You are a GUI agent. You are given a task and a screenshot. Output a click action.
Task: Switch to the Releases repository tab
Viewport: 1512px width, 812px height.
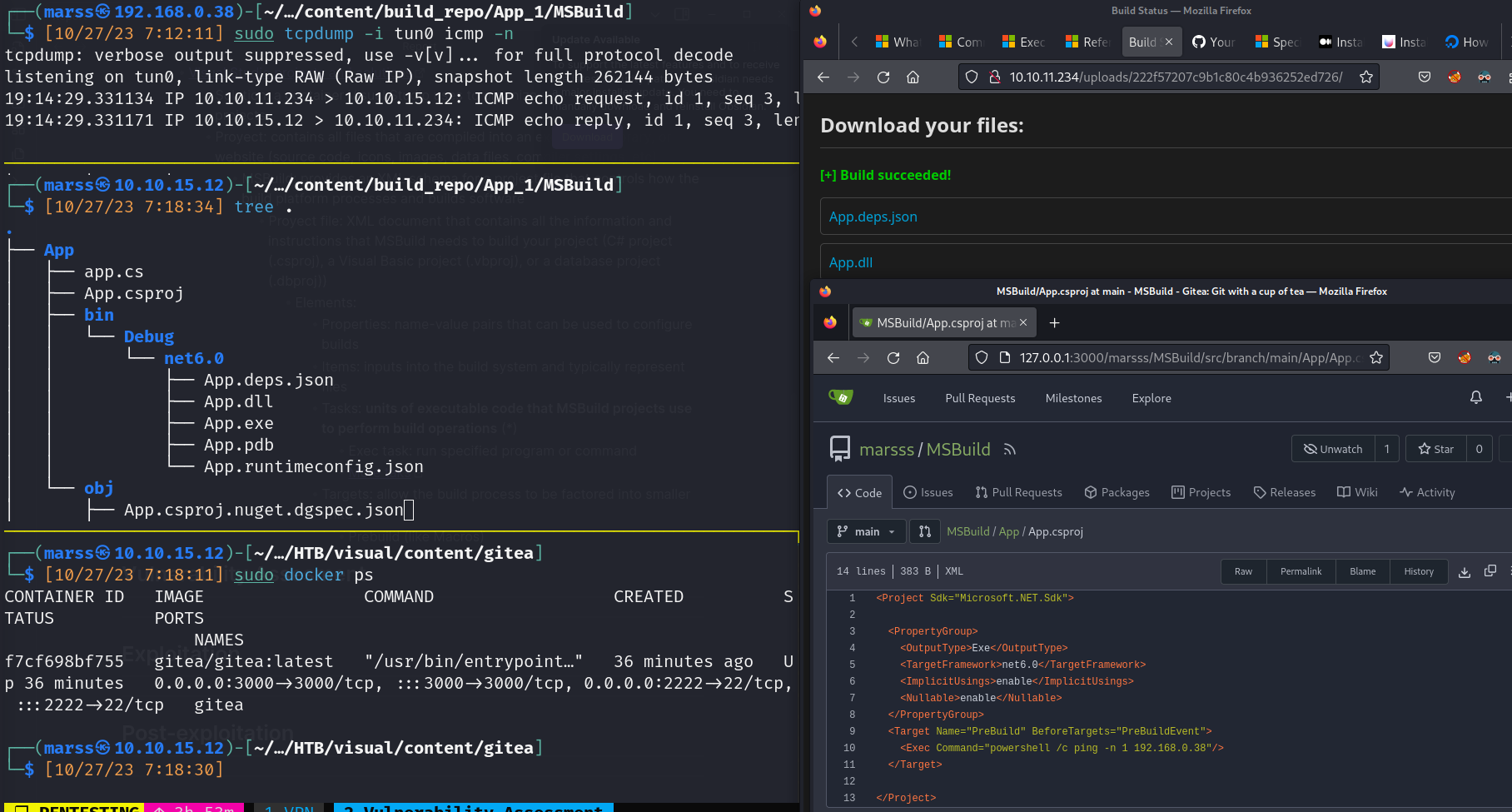click(1284, 492)
